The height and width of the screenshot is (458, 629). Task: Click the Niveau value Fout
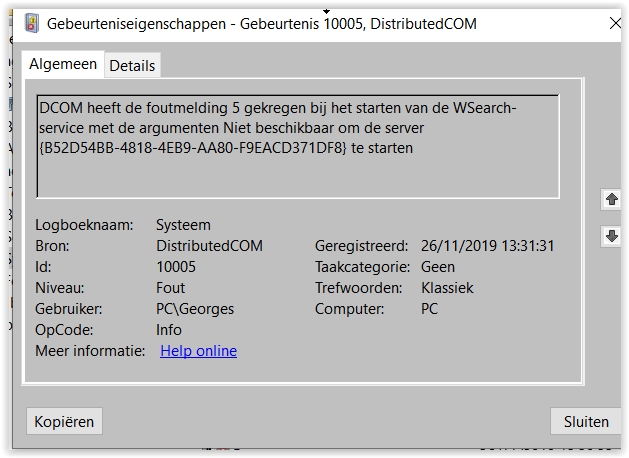coord(170,288)
